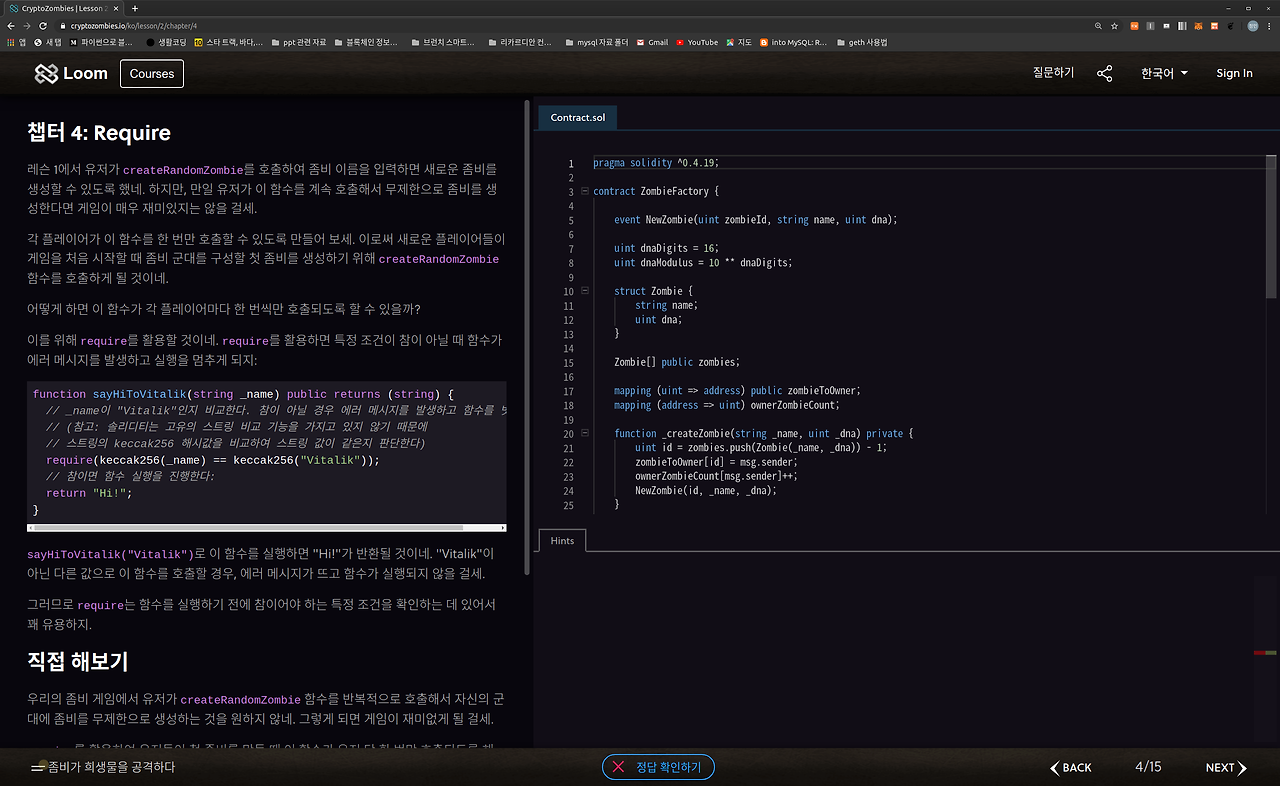Open the 브런치 스마트 bookmark folder
The width and height of the screenshot is (1280, 786).
coord(443,42)
